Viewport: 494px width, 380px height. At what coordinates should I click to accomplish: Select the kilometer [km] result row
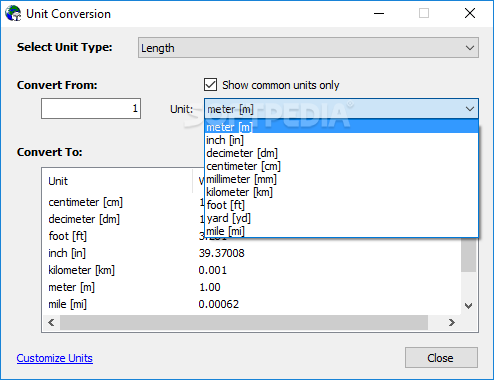81,270
